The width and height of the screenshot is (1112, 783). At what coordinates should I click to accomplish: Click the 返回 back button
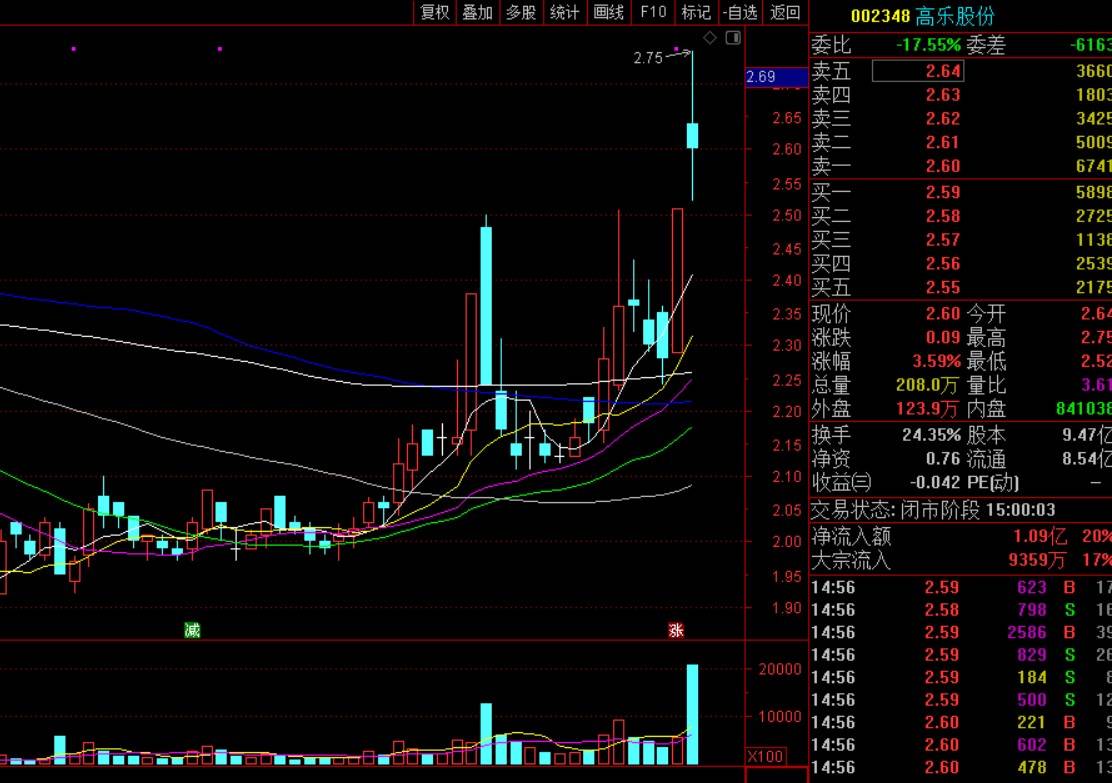pyautogui.click(x=785, y=12)
